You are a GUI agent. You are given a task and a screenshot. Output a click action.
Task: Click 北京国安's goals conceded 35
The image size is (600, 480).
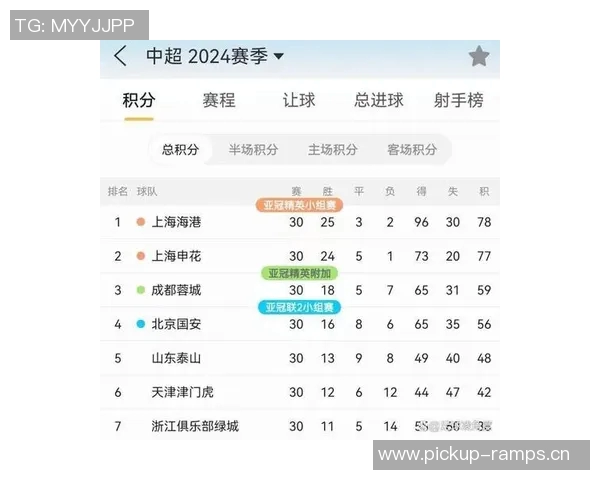point(453,324)
